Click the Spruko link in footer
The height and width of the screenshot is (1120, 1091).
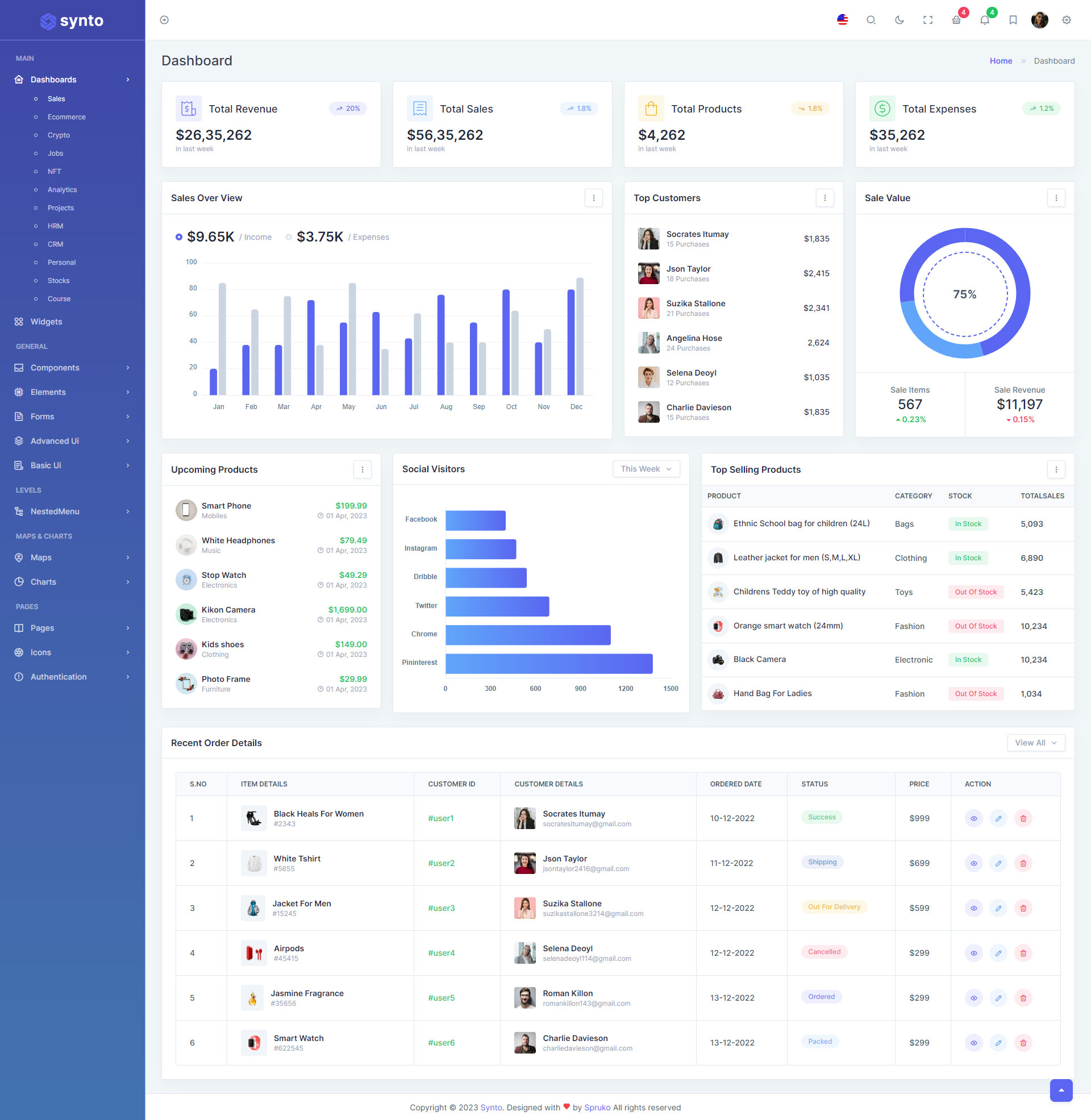point(597,1107)
